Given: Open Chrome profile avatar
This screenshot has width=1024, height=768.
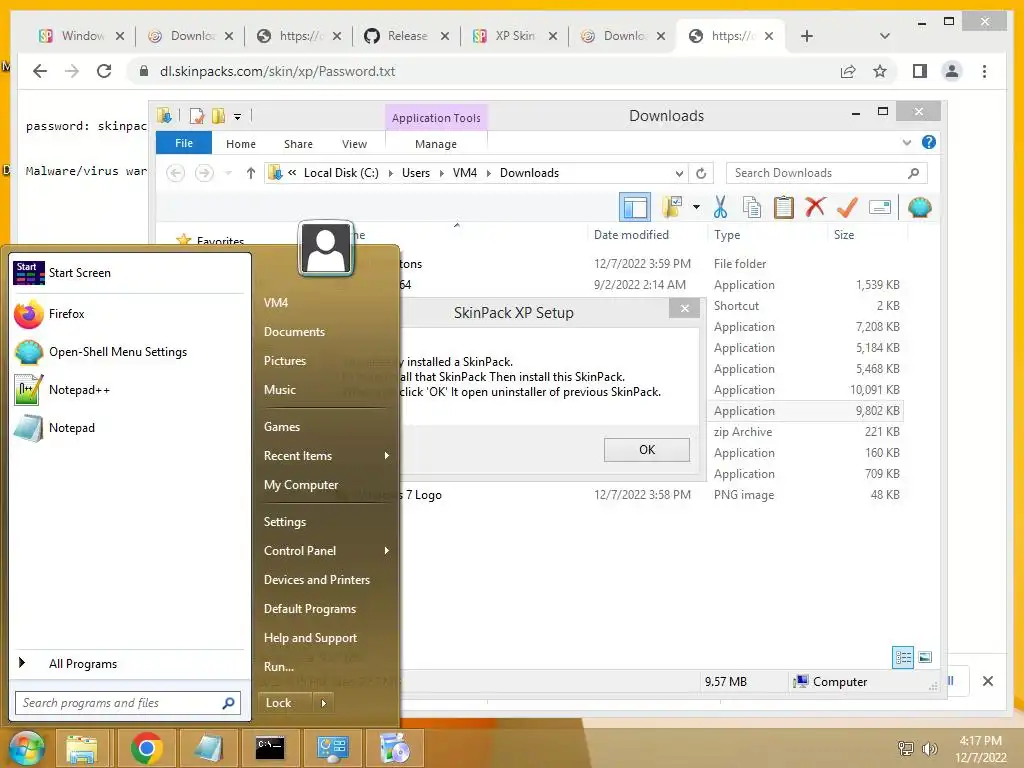Looking at the screenshot, I should [x=952, y=71].
